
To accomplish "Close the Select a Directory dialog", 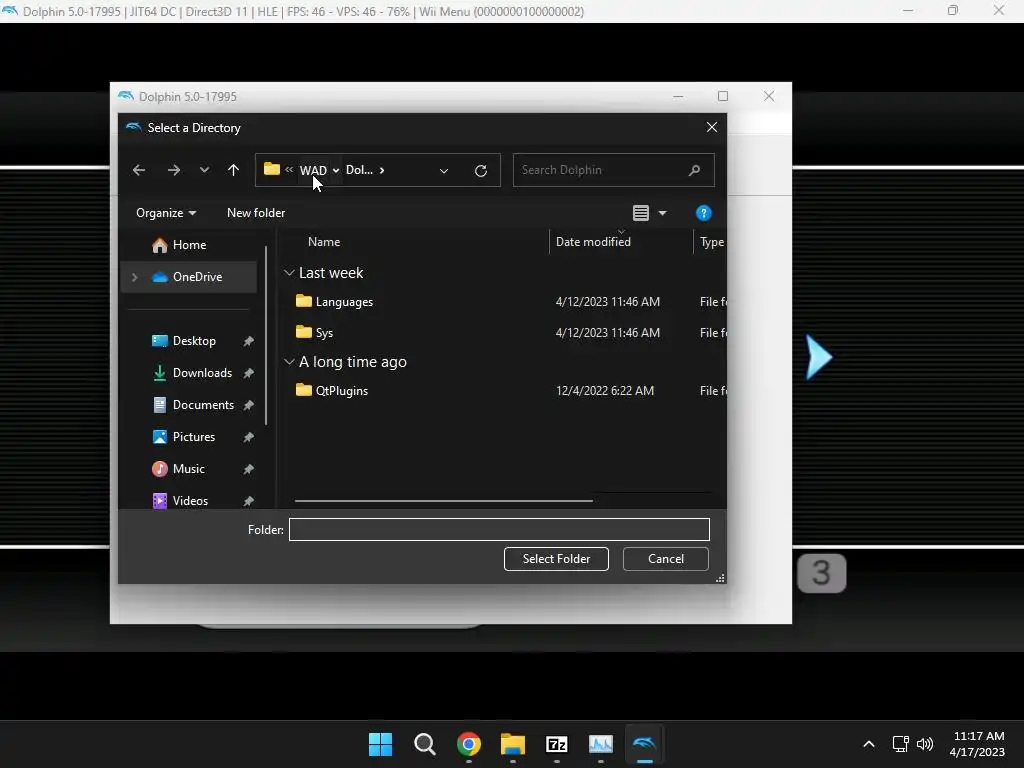I will (712, 127).
